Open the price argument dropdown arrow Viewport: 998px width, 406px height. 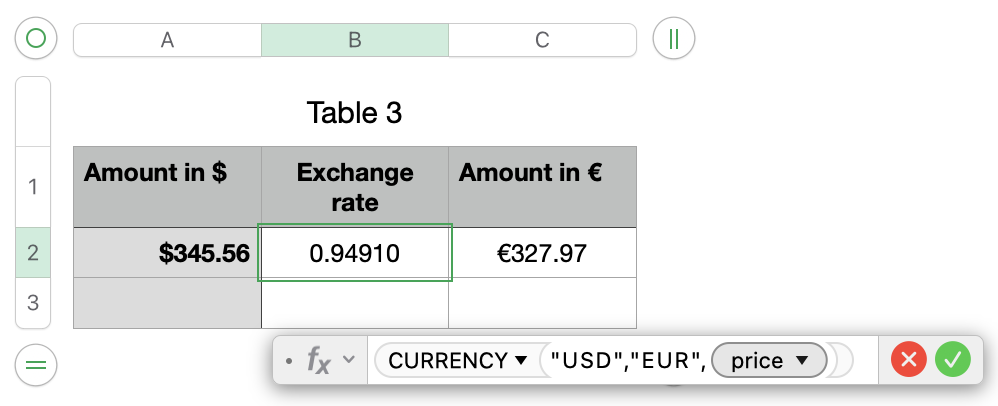(x=800, y=361)
